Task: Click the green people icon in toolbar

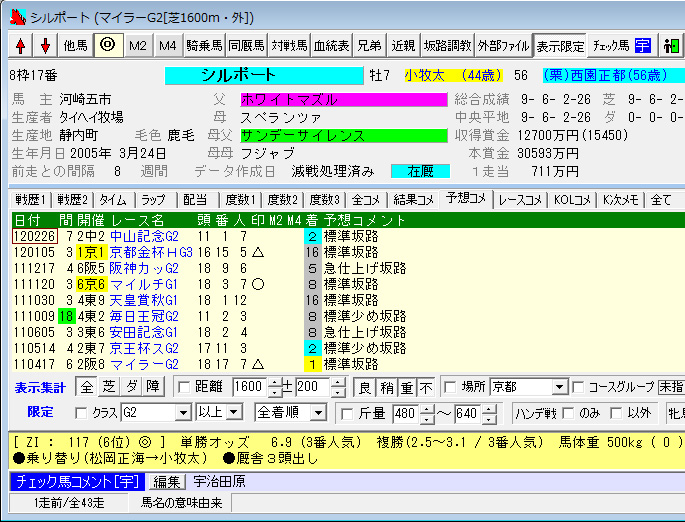Action: click(669, 46)
